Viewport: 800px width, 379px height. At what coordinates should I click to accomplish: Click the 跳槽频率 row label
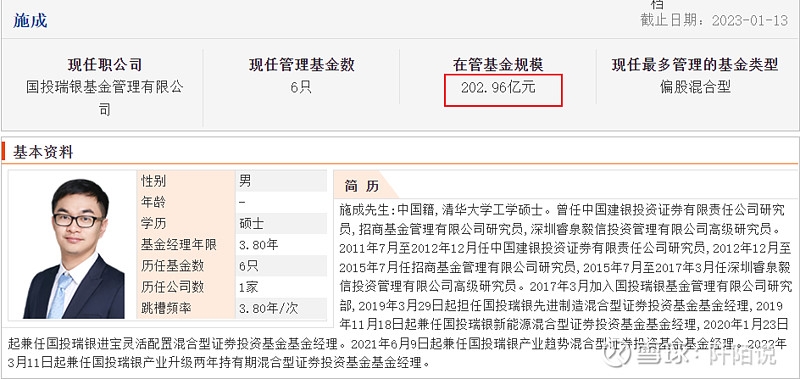coord(166,309)
